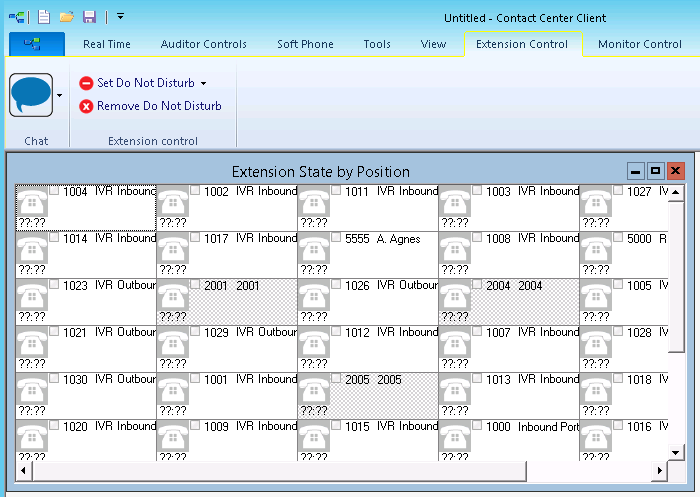Screen dimensions: 700x497
Task: Select the 1030 IVR Outbound cell label
Action: point(110,379)
